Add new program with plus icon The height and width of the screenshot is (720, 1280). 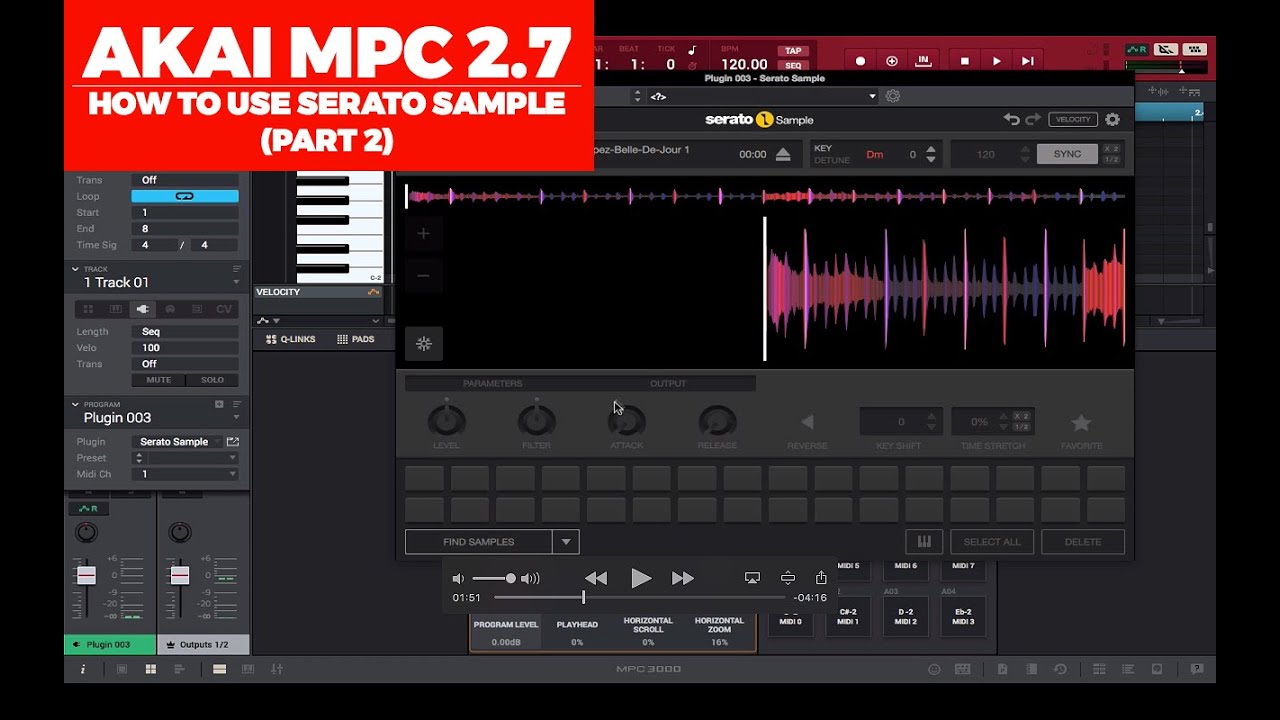tap(219, 404)
